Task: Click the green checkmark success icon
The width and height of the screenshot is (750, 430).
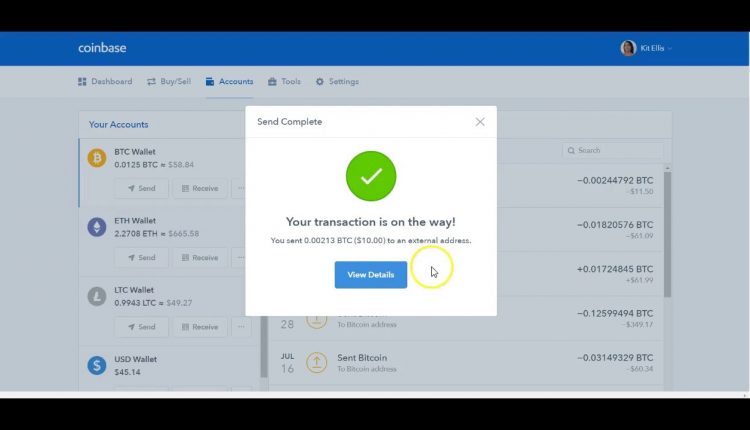Action: [371, 176]
